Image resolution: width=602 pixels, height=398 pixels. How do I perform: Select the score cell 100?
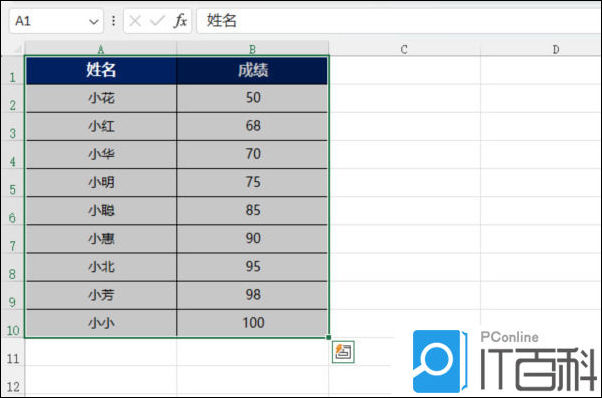252,324
